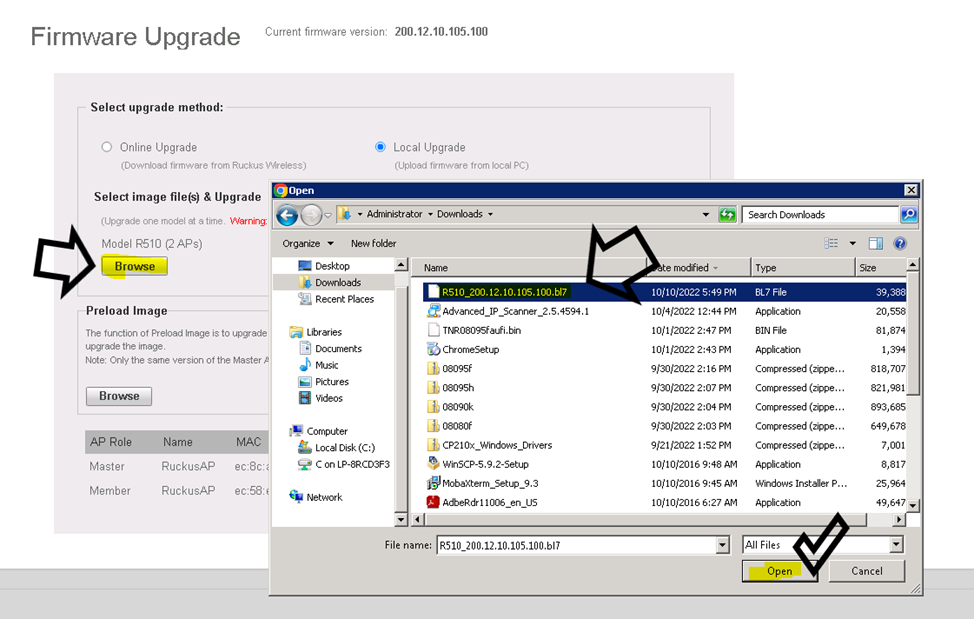974x619 pixels.
Task: Click into the Search Downloads field
Action: 820,214
